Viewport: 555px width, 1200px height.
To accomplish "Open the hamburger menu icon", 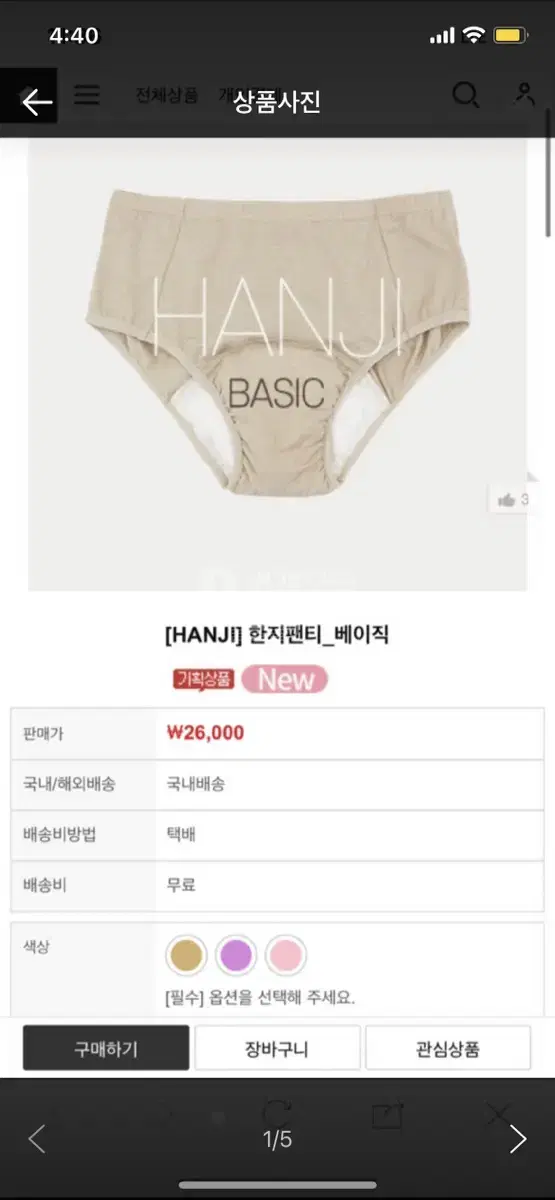I will point(87,95).
